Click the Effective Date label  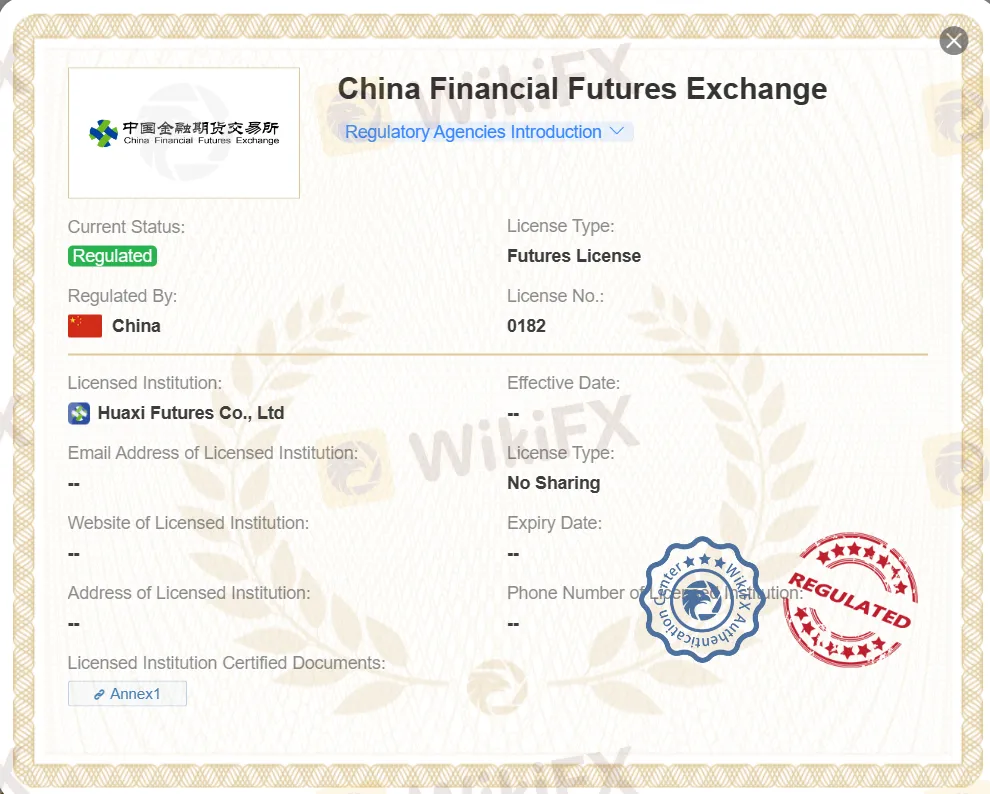(563, 383)
